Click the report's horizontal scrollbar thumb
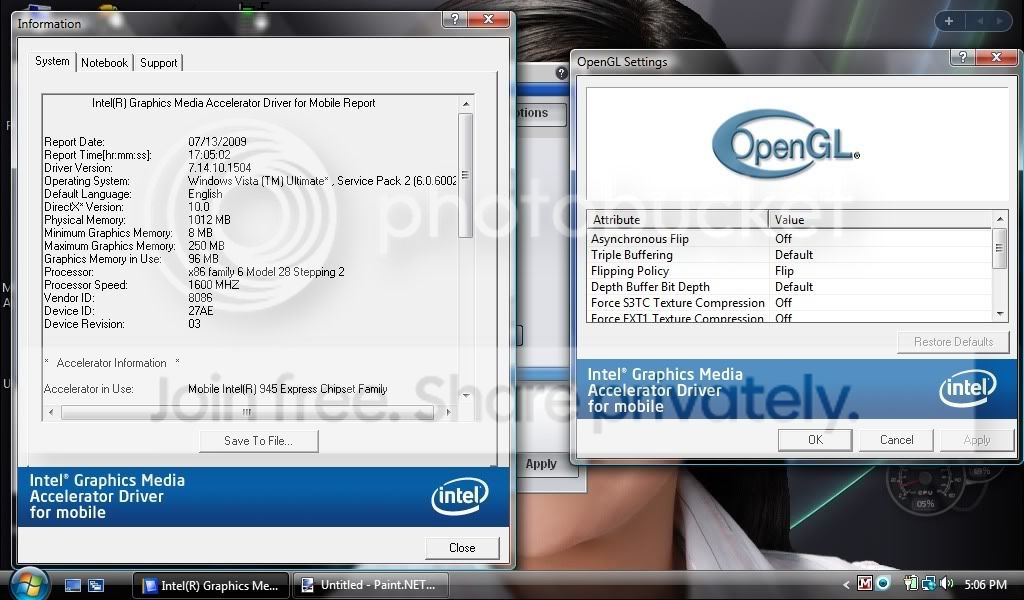 tap(247, 412)
